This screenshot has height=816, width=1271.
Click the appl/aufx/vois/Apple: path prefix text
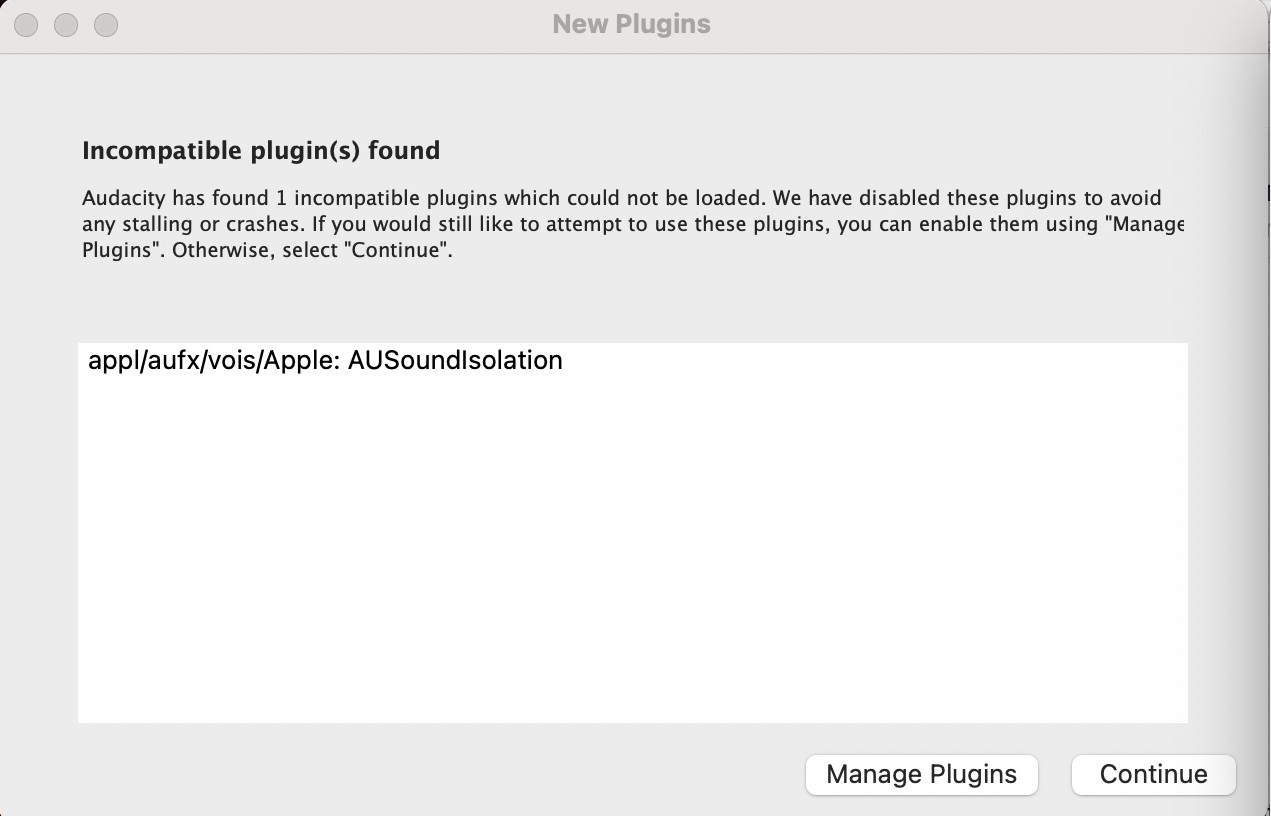coord(215,361)
